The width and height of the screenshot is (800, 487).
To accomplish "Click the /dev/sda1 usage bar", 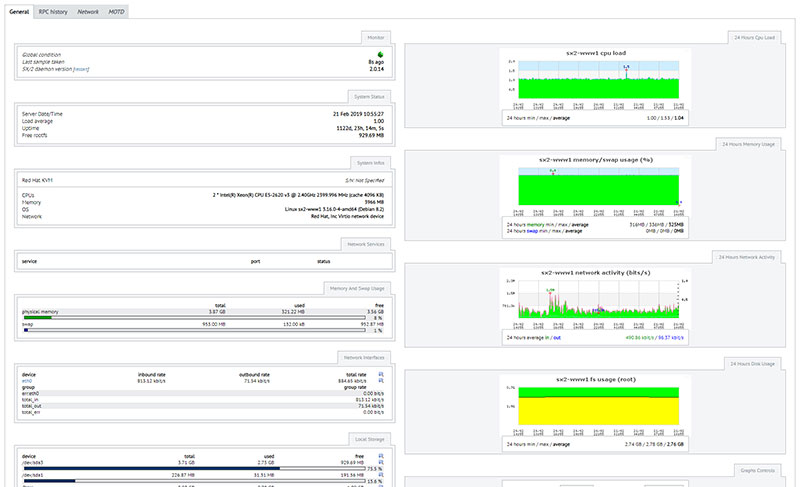I will 194,480.
